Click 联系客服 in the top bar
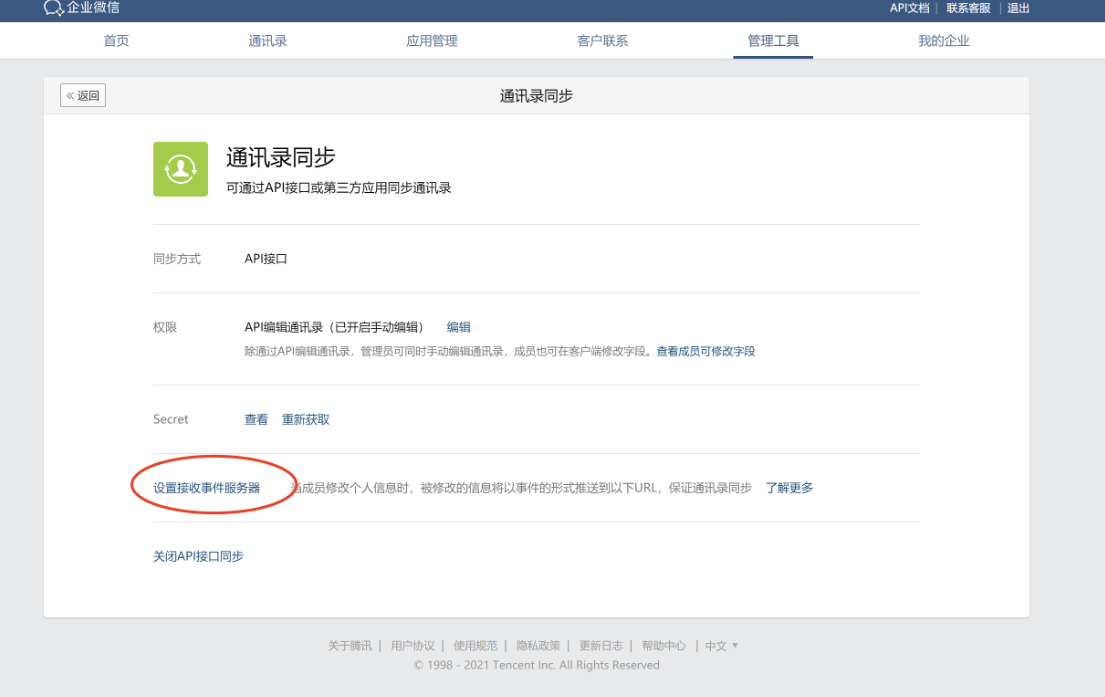Screen dimensions: 1105x697 pyautogui.click(x=968, y=8)
